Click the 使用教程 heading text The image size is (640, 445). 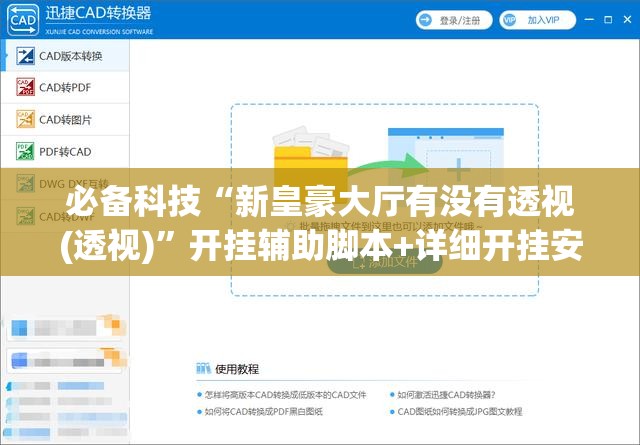[237, 369]
